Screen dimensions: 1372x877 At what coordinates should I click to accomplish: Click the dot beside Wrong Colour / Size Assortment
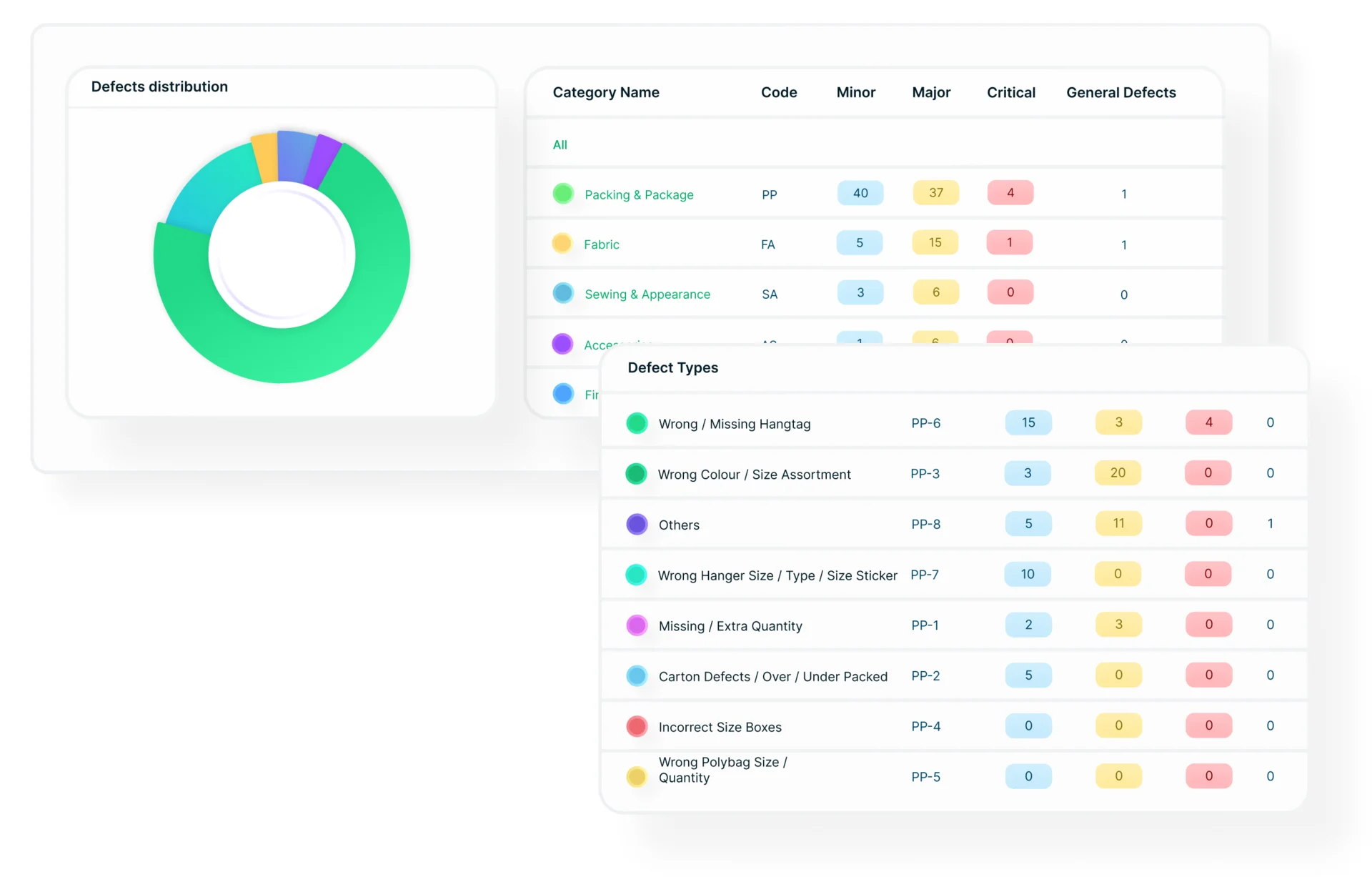tap(636, 474)
